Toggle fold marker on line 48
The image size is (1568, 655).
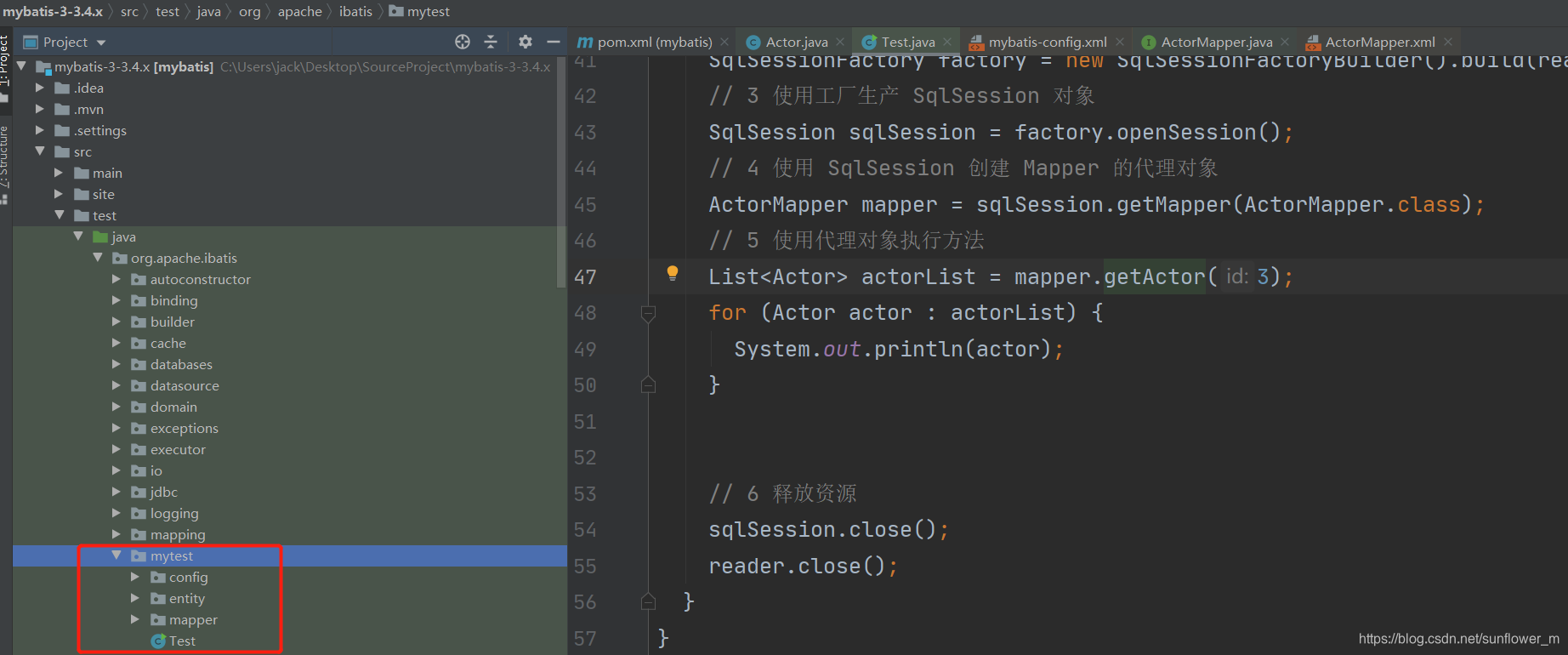pyautogui.click(x=648, y=314)
